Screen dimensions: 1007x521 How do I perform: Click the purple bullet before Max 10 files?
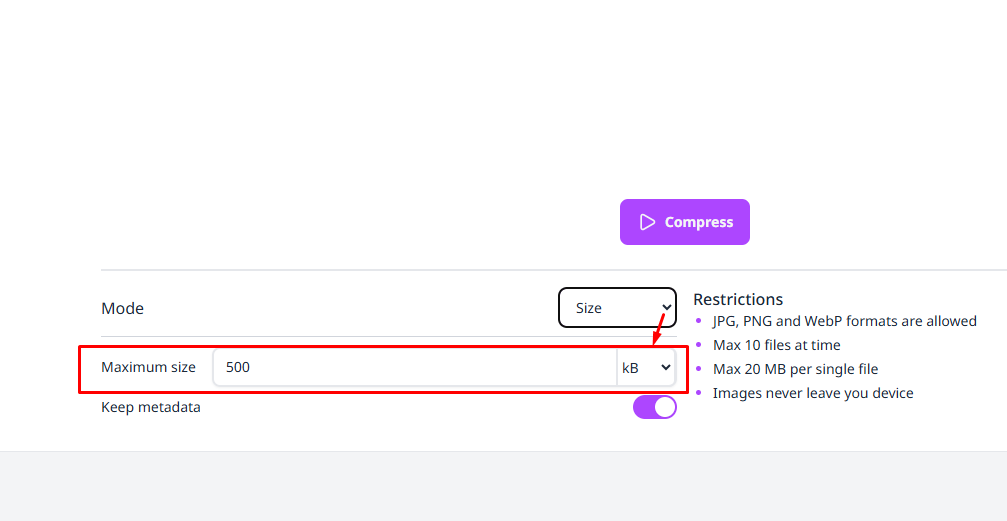(x=699, y=345)
